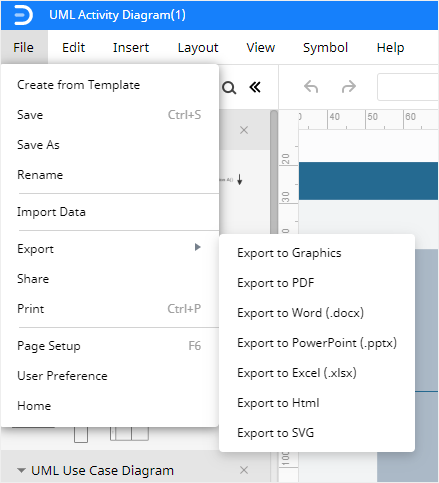439x483 pixels.
Task: Click the segmented rectangle shape thumbnail
Action: pyautogui.click(x=129, y=434)
